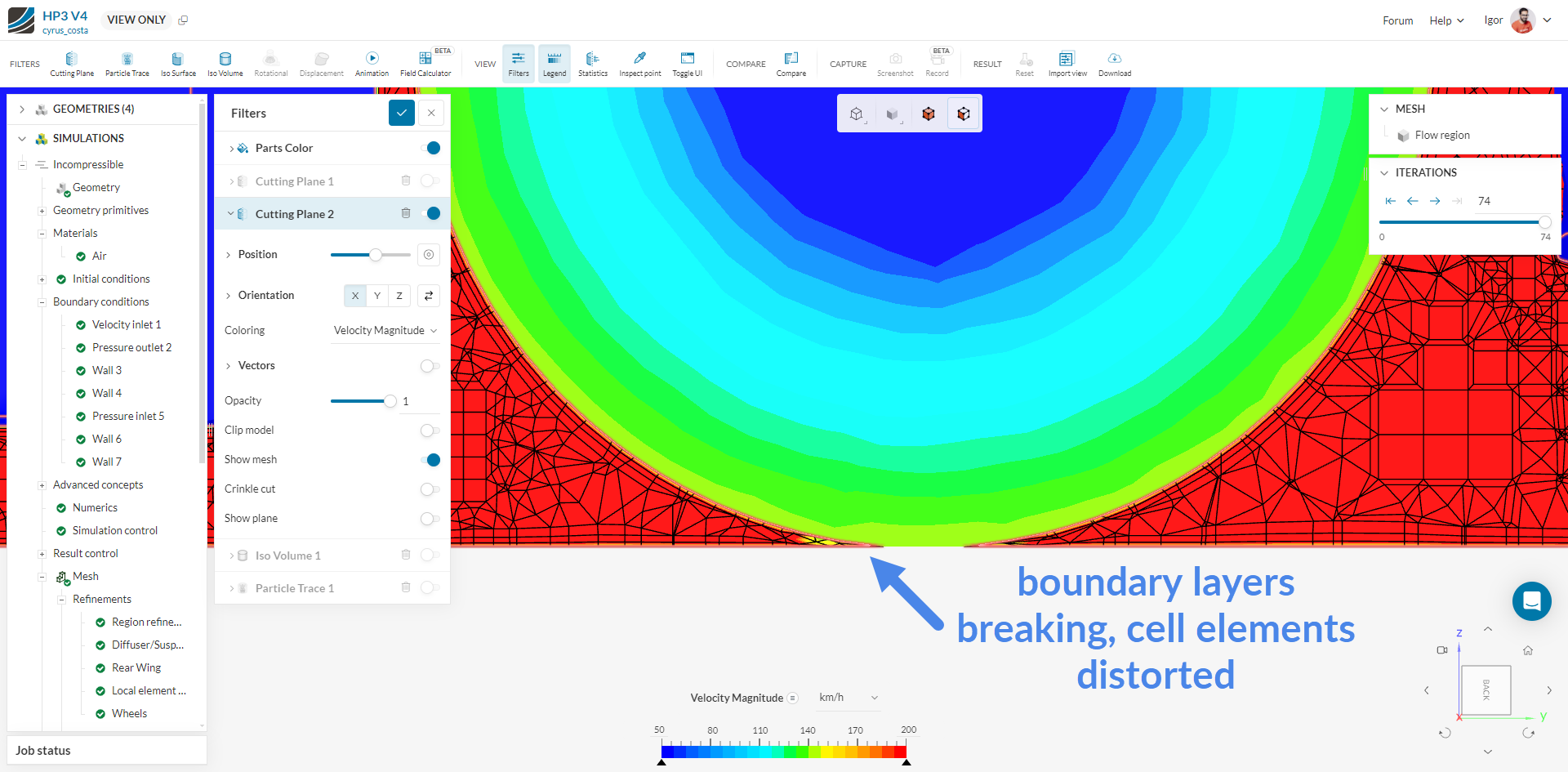This screenshot has height=772, width=1568.
Task: Enable the Clip model switch
Action: [430, 431]
